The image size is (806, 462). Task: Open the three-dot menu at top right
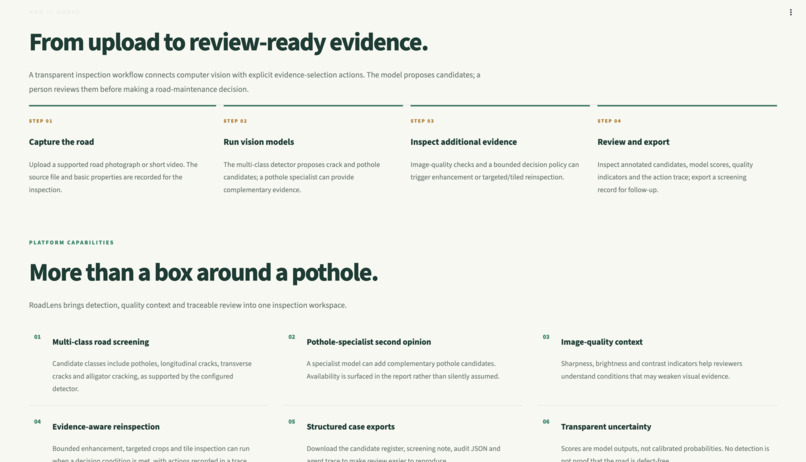[x=791, y=12]
